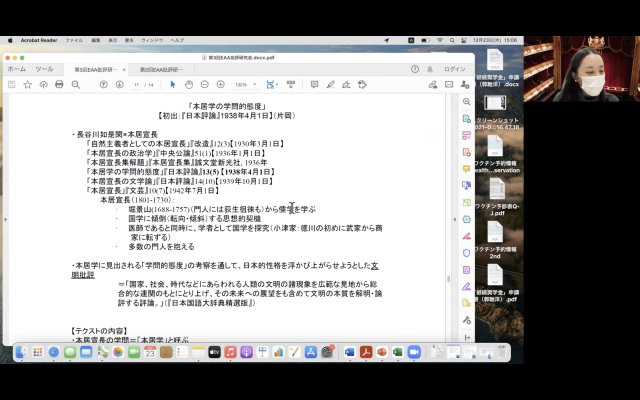Open the ウィンドウ menu
Viewport: 640px width, 400px height.
pyautogui.click(x=152, y=40)
